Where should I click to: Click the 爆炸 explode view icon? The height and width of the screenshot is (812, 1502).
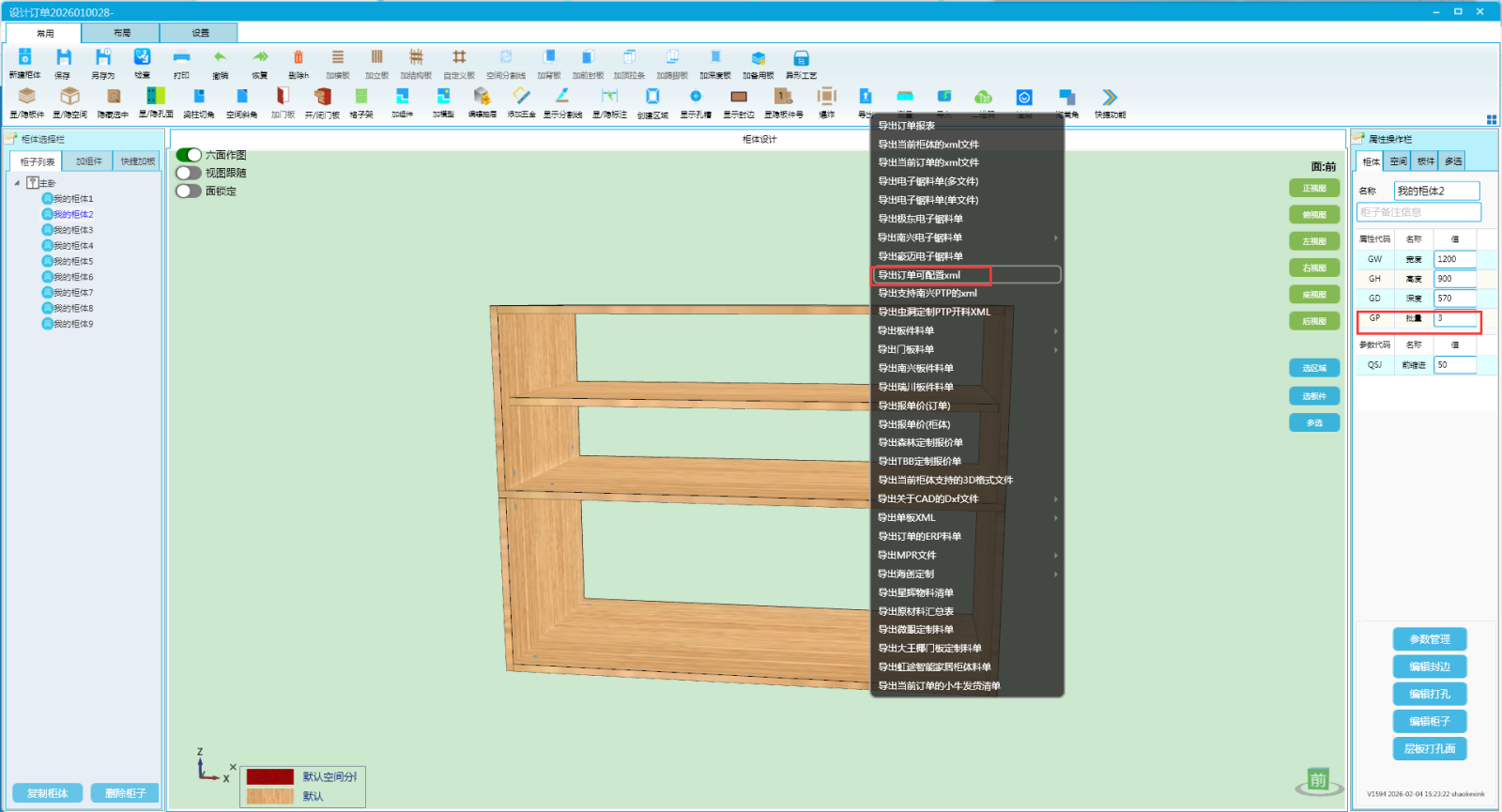click(826, 98)
